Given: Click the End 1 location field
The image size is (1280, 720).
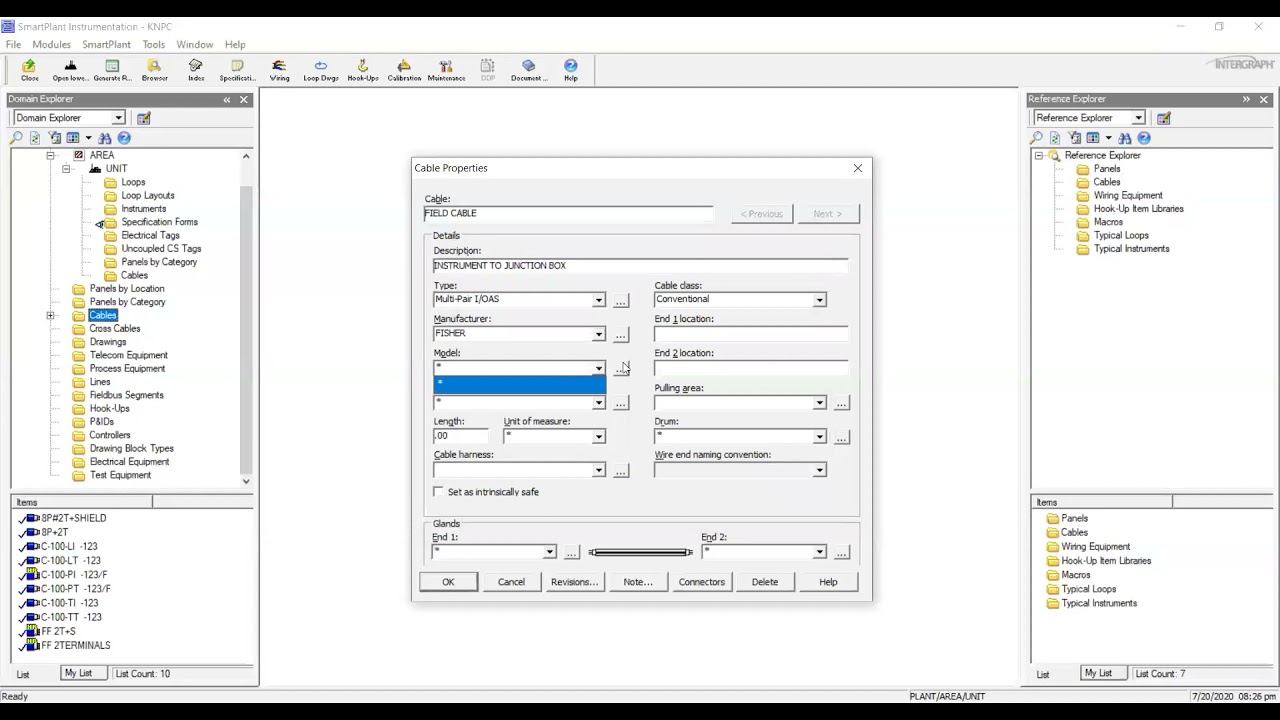Looking at the screenshot, I should coord(751,334).
